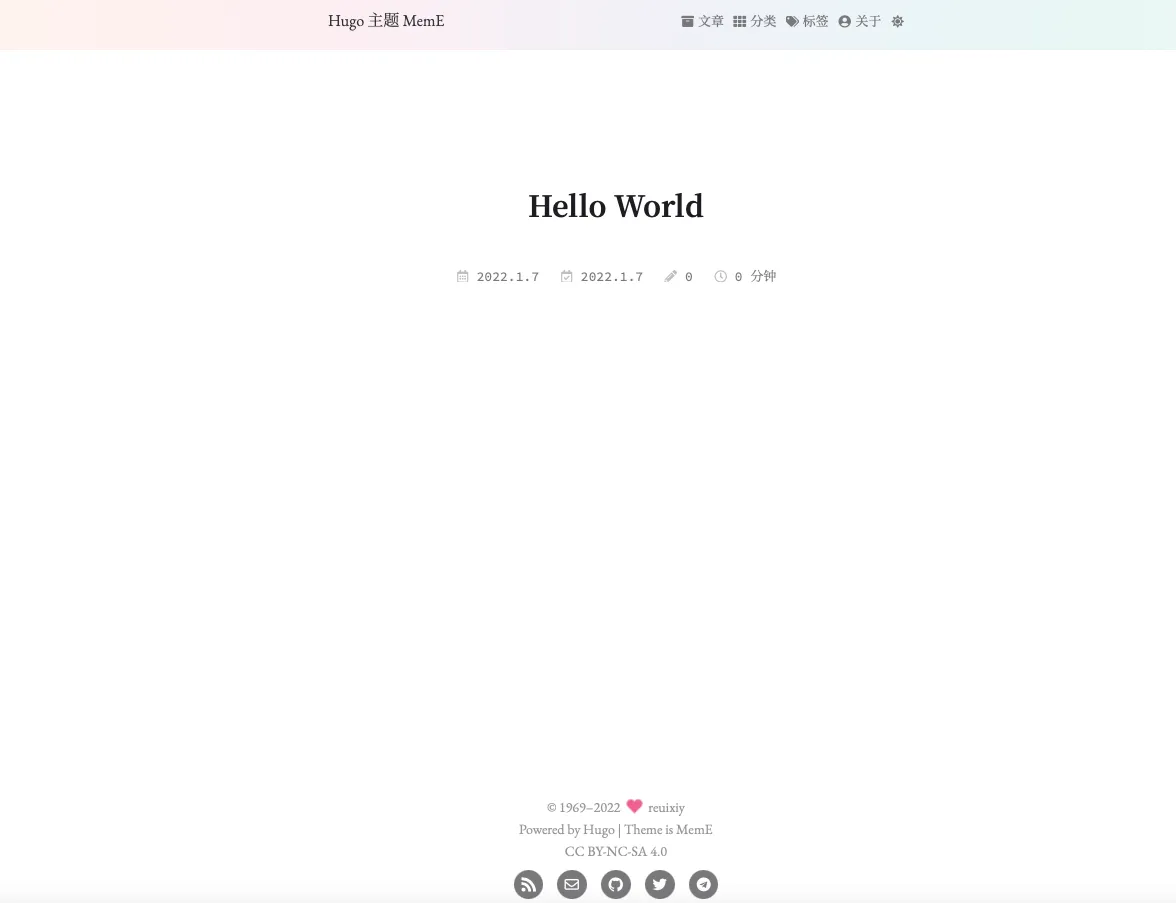This screenshot has height=903, width=1176.
Task: Click the calendar icon beside publish date
Action: click(x=462, y=277)
